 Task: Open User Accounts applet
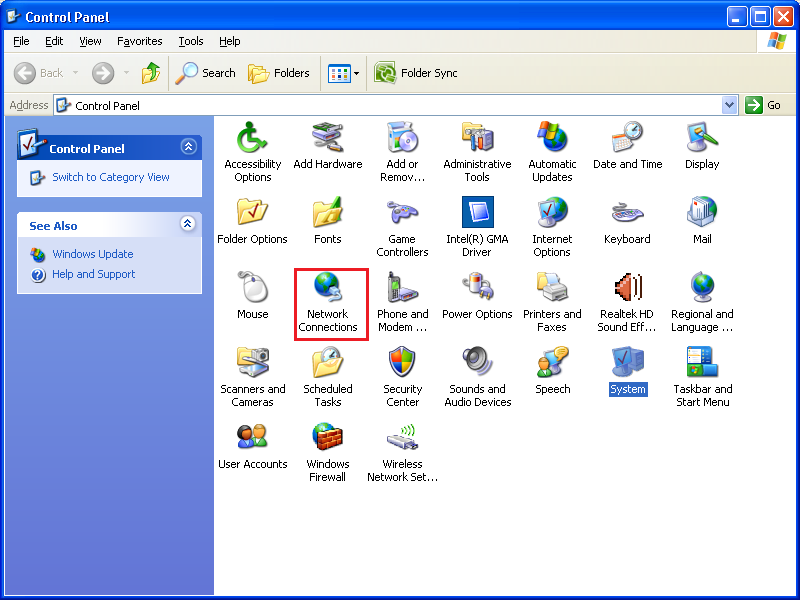tap(253, 445)
